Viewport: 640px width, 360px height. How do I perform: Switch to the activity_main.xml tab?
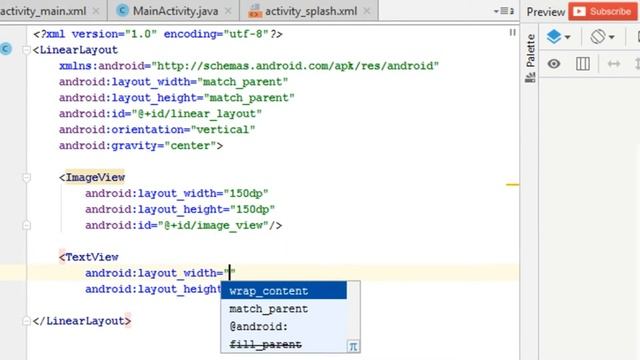pyautogui.click(x=43, y=11)
